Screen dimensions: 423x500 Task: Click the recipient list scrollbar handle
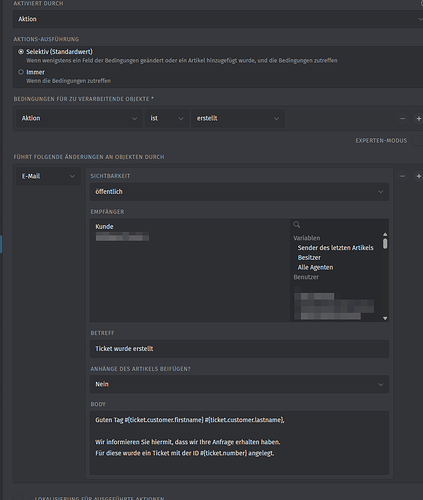point(385,243)
